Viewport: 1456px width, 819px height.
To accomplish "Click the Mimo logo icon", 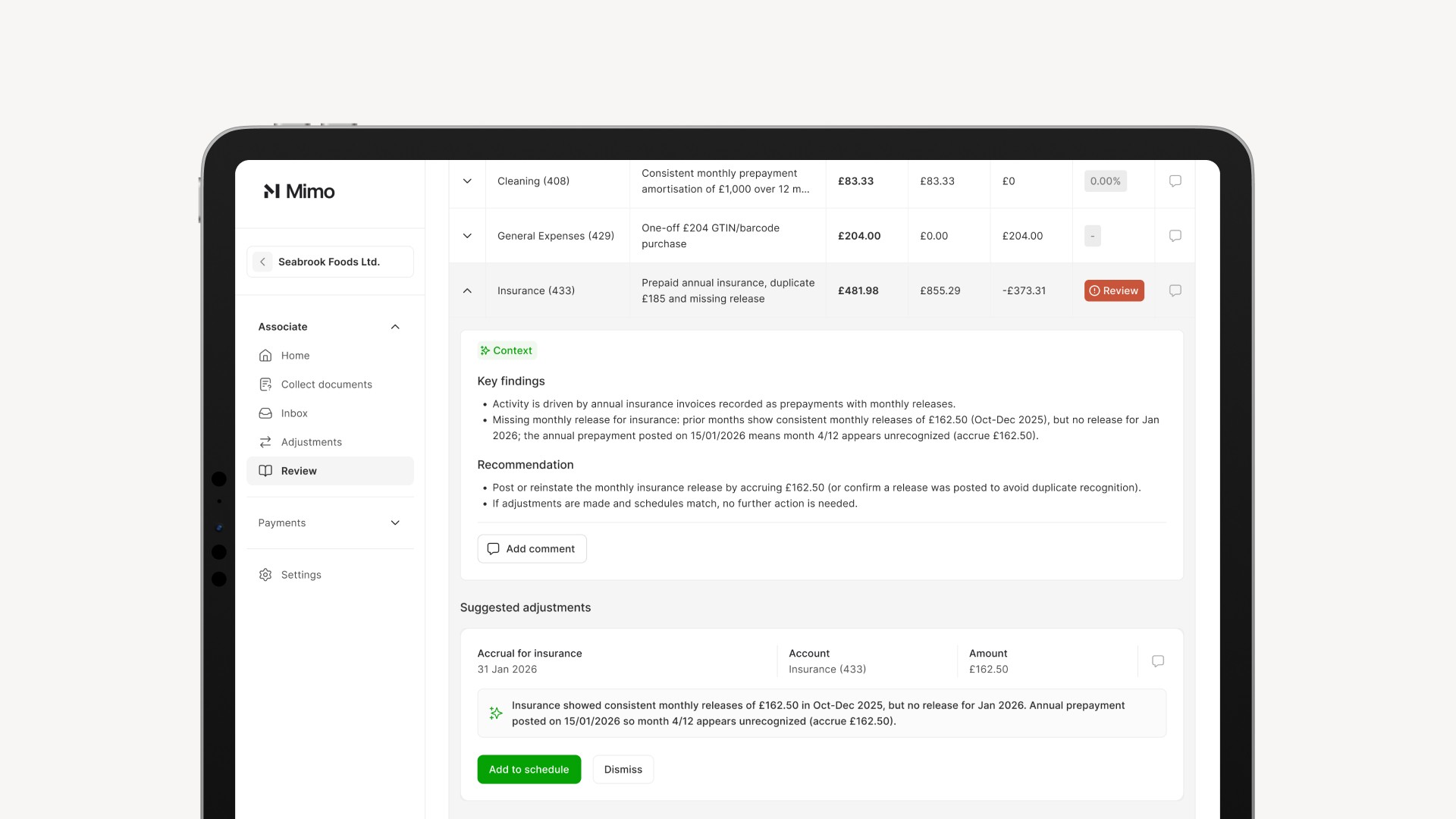I will click(x=271, y=191).
